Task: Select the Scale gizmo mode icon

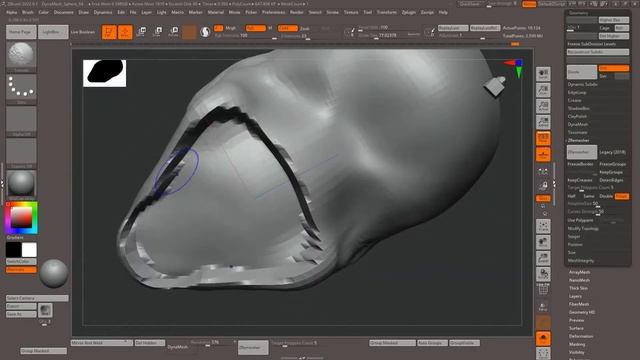Action: tap(157, 32)
